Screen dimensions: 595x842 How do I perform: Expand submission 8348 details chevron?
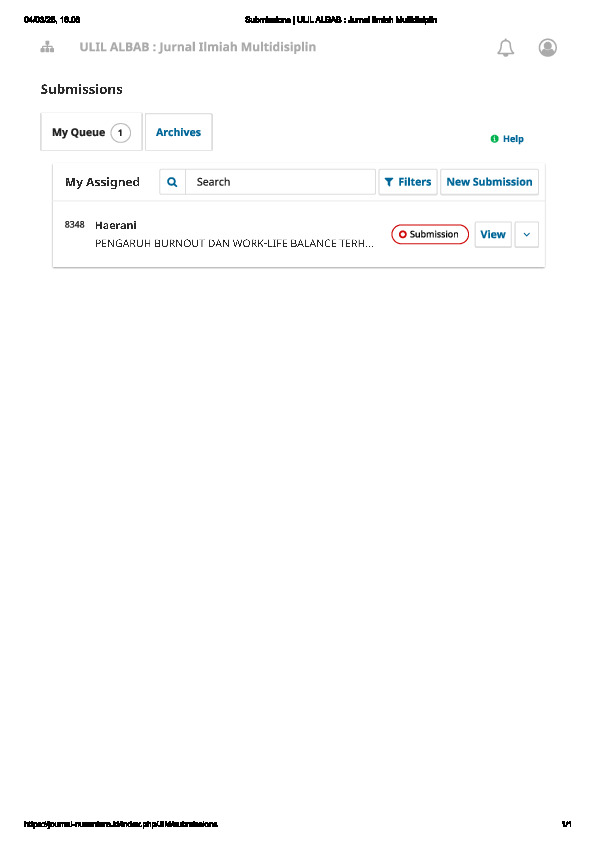coord(526,235)
